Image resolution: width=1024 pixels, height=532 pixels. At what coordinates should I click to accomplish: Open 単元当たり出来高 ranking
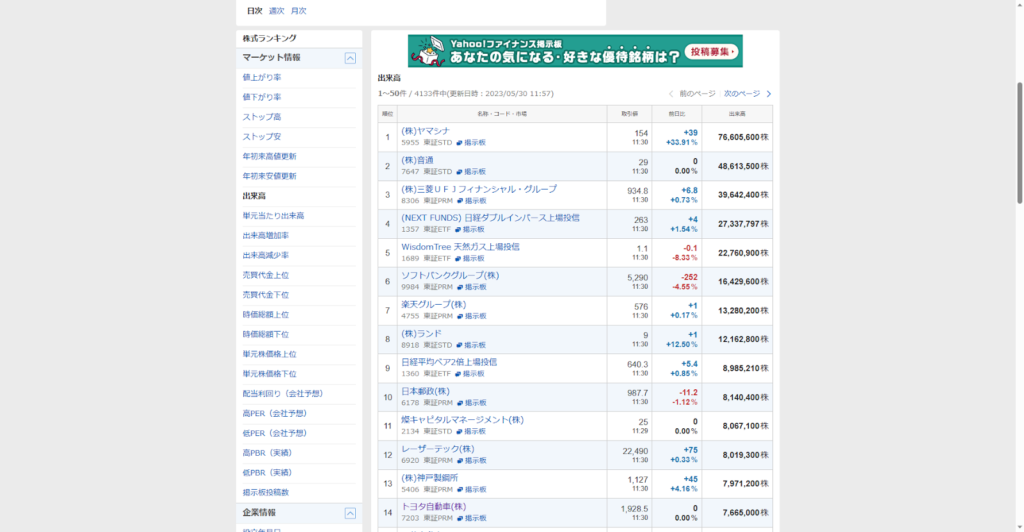274,216
